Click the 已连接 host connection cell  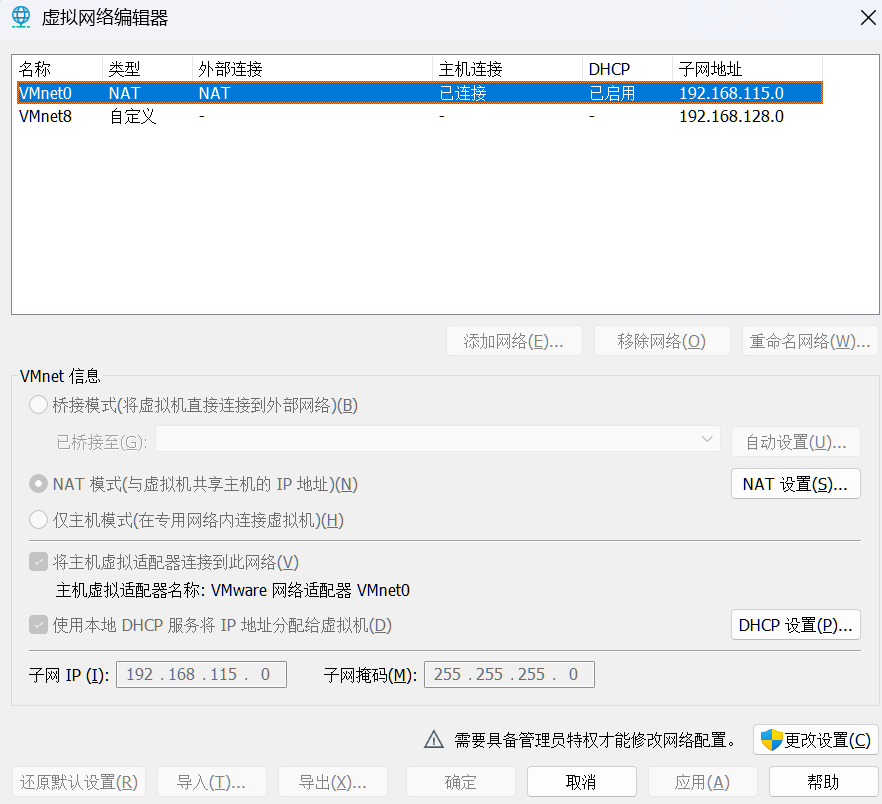pyautogui.click(x=463, y=93)
